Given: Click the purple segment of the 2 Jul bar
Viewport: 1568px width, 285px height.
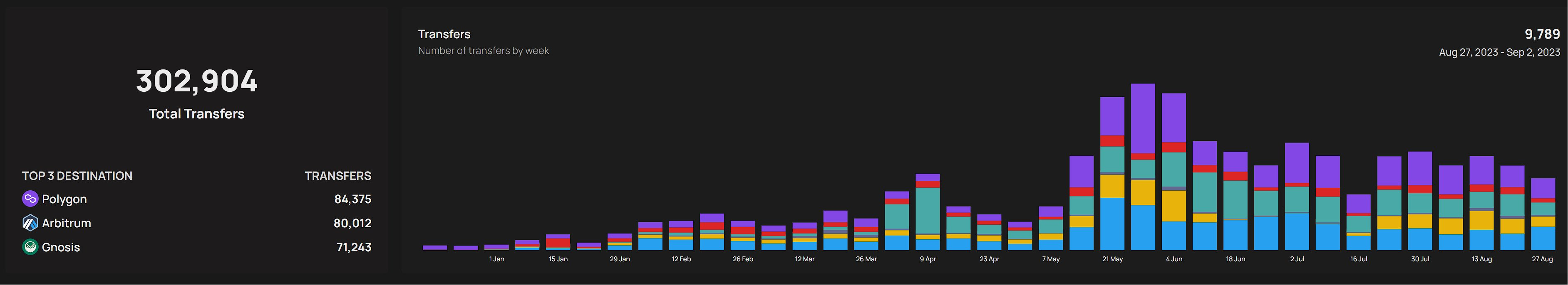Looking at the screenshot, I should [1297, 163].
